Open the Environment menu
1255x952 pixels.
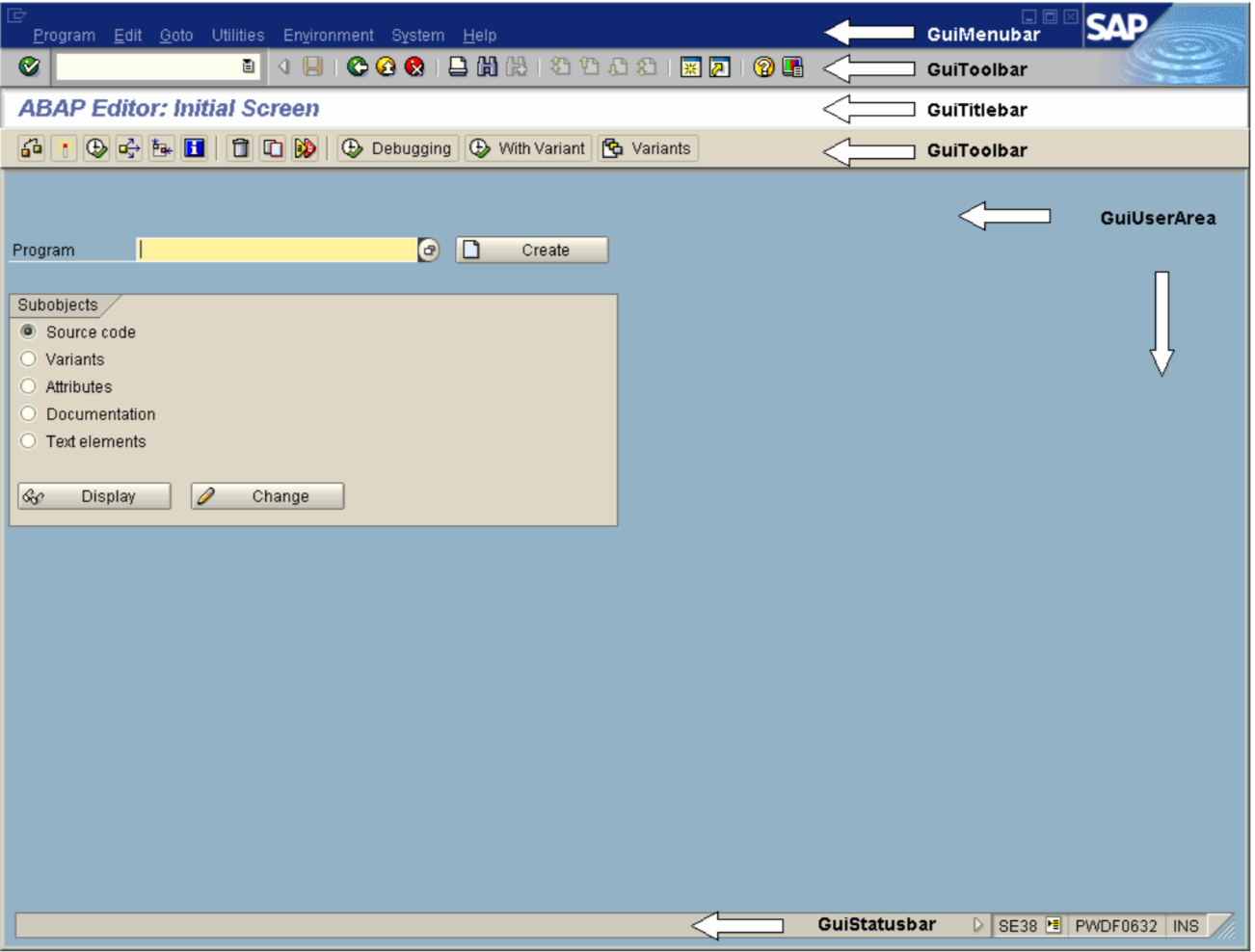click(328, 36)
